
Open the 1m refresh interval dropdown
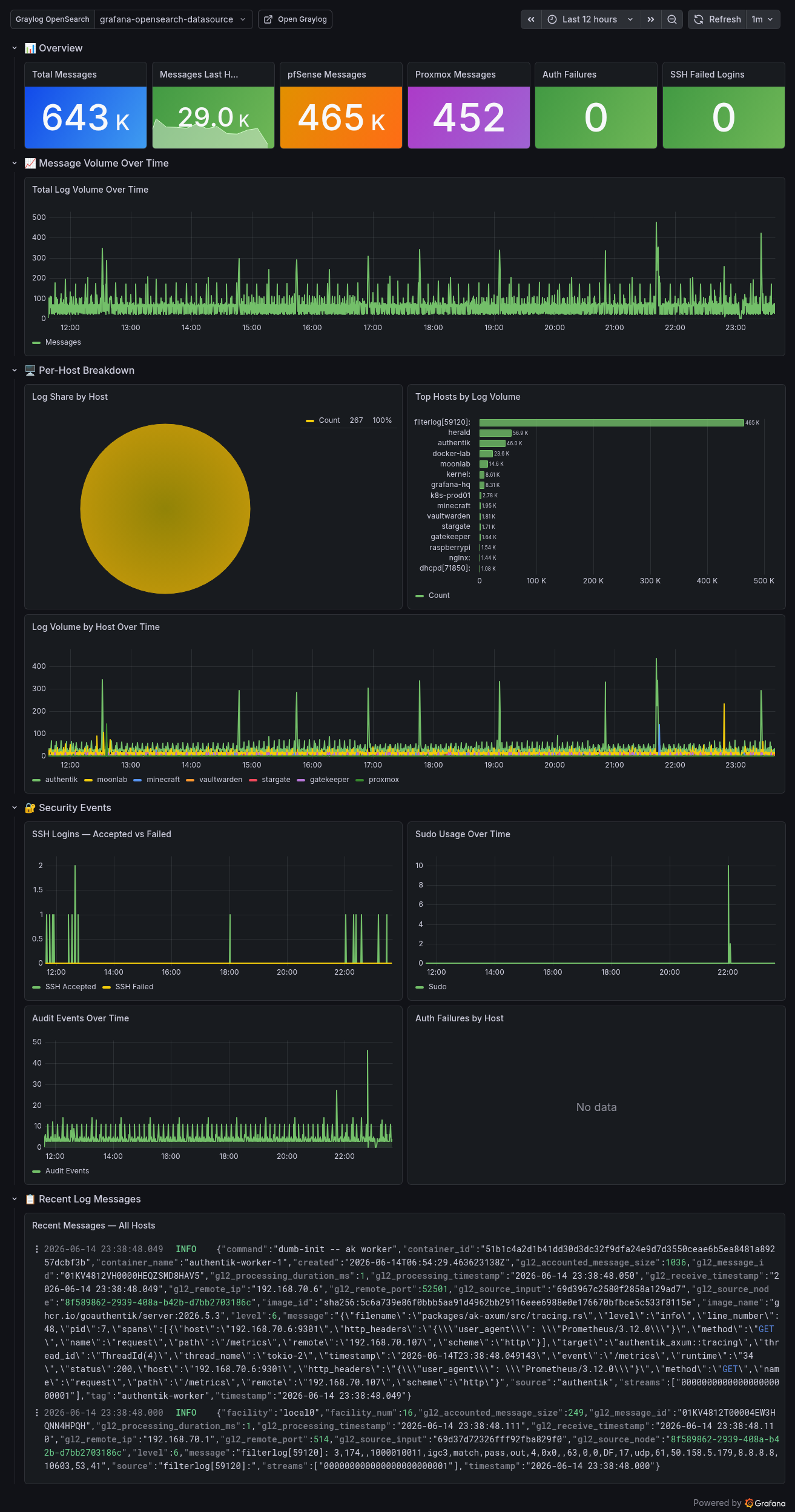coord(763,19)
